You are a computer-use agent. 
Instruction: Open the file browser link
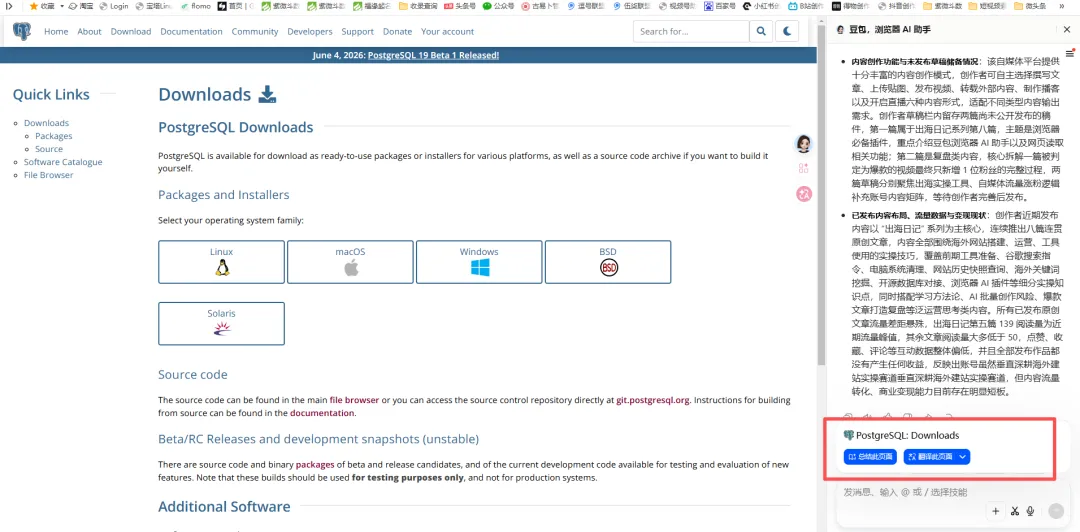click(354, 400)
